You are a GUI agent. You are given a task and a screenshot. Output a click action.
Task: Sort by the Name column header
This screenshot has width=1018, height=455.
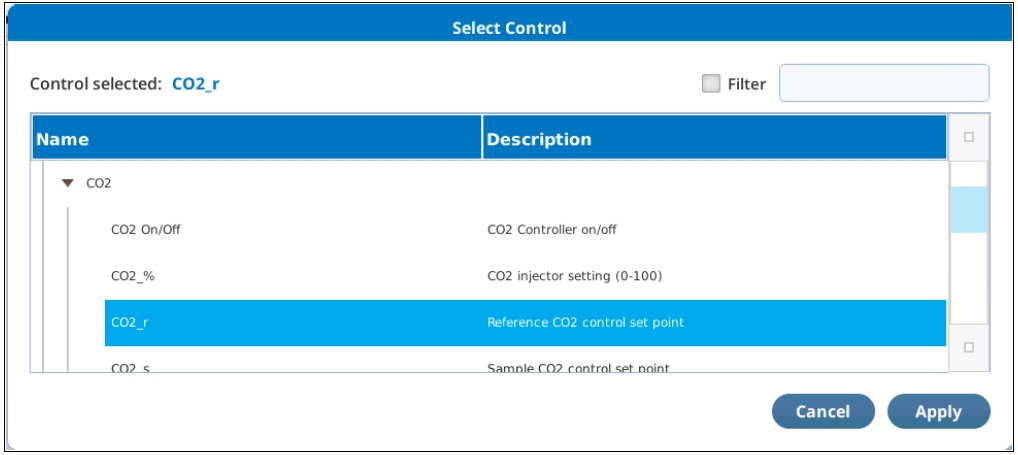257,138
